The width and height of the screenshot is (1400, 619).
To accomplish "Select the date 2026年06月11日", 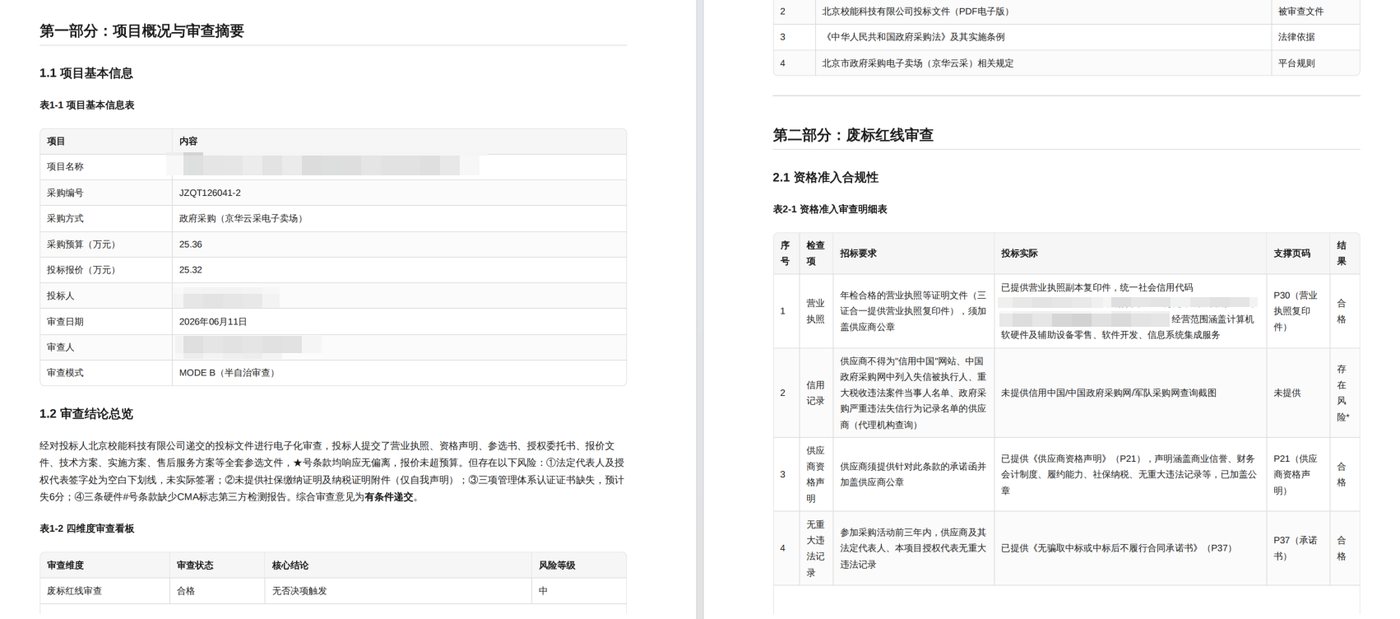I will click(x=213, y=322).
